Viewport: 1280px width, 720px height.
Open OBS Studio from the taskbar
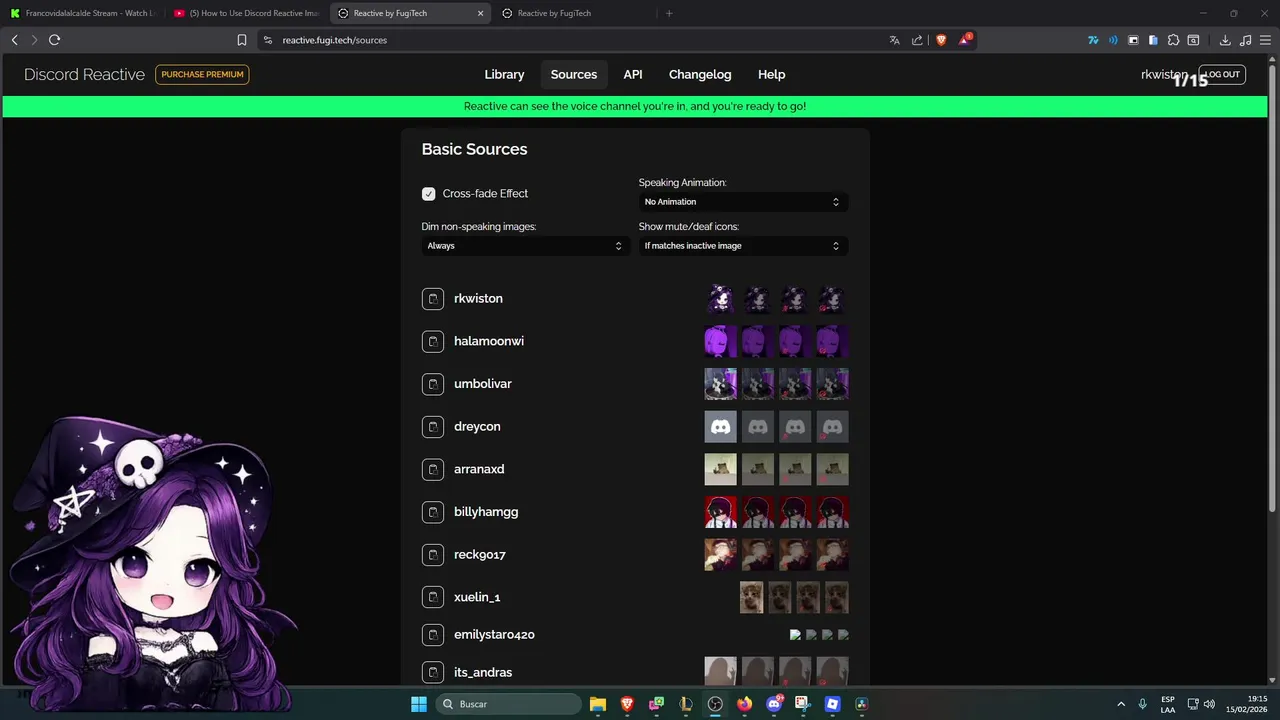pyautogui.click(x=715, y=704)
